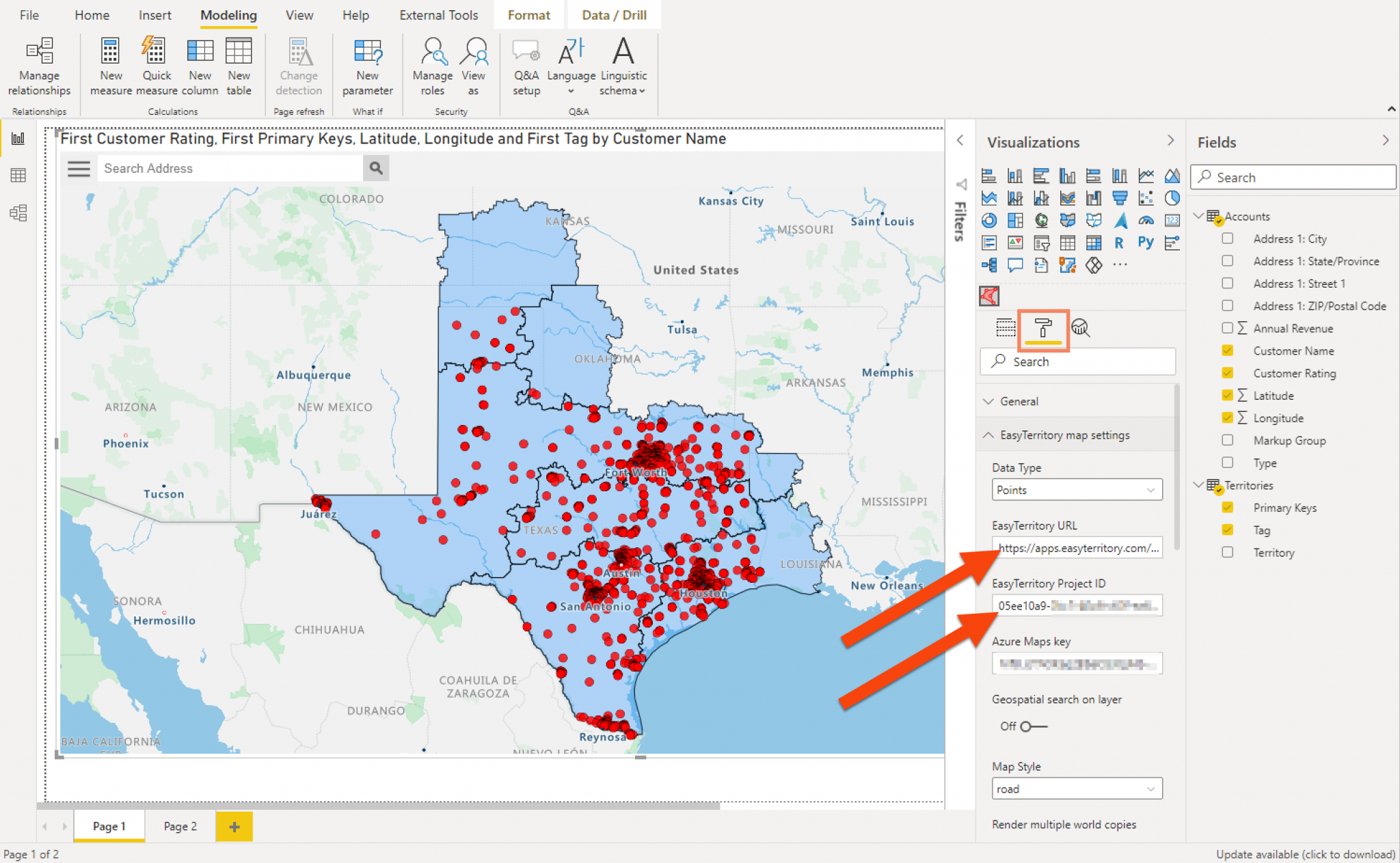Open Page 2 of the report
The image size is (1400, 863).
(179, 826)
